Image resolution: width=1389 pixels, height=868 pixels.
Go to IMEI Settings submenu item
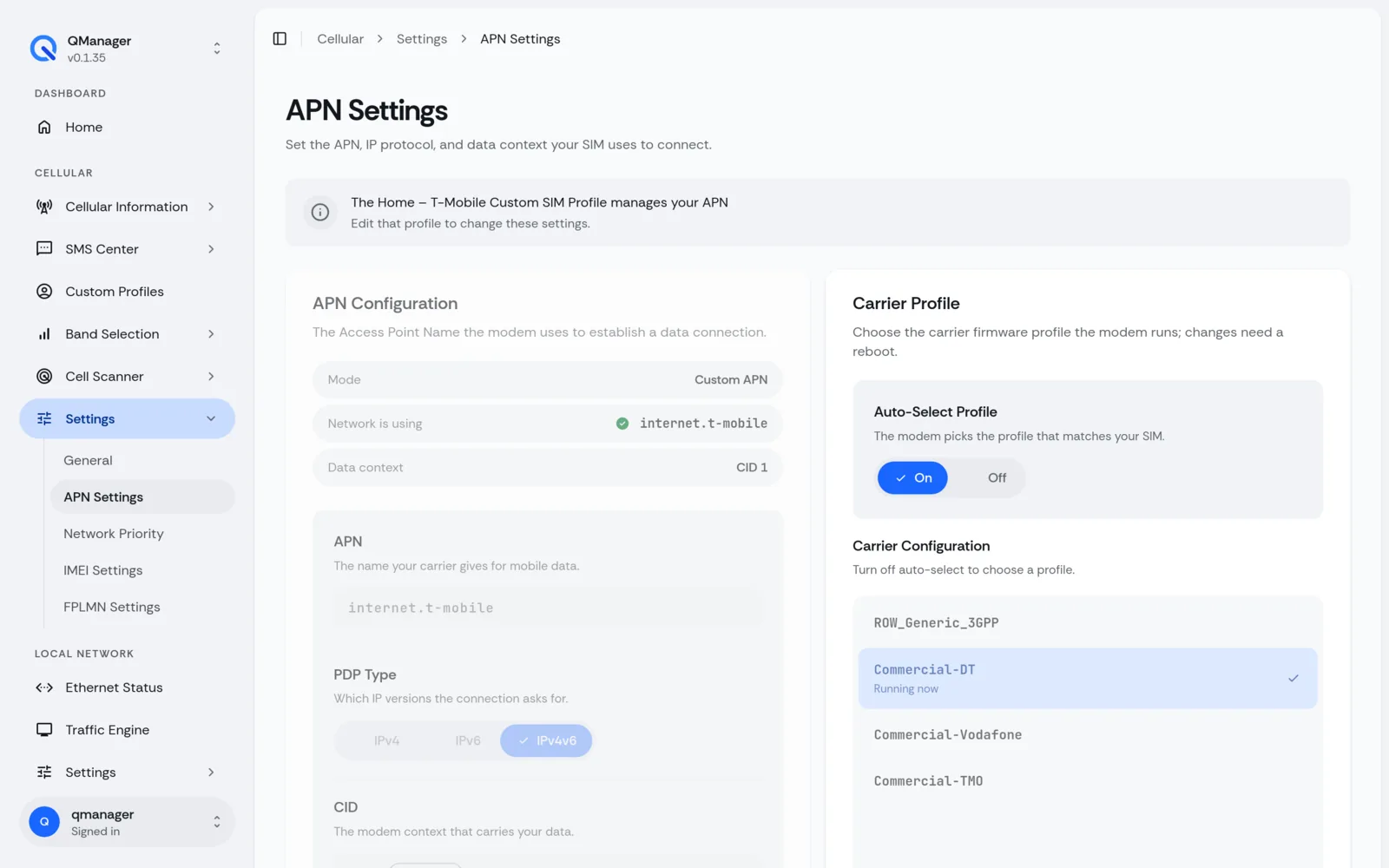tap(103, 571)
